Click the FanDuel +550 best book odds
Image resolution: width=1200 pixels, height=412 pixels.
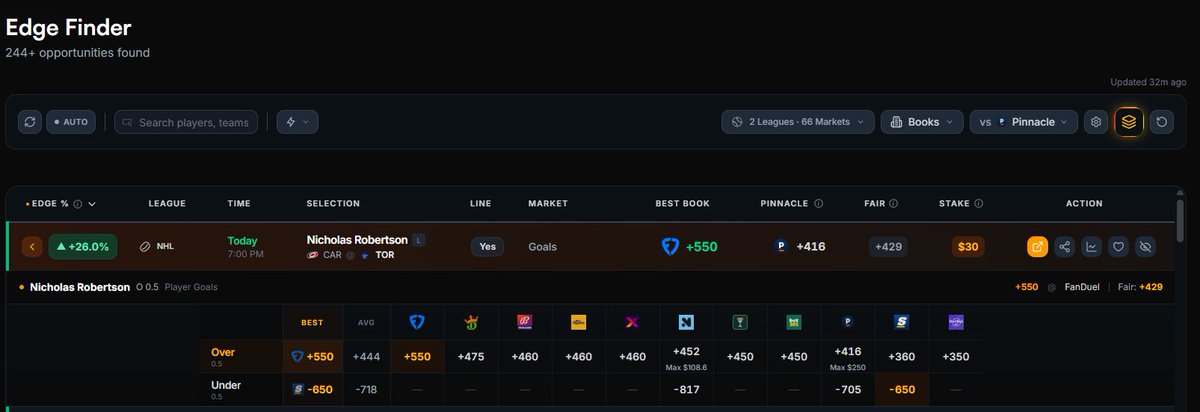[690, 246]
